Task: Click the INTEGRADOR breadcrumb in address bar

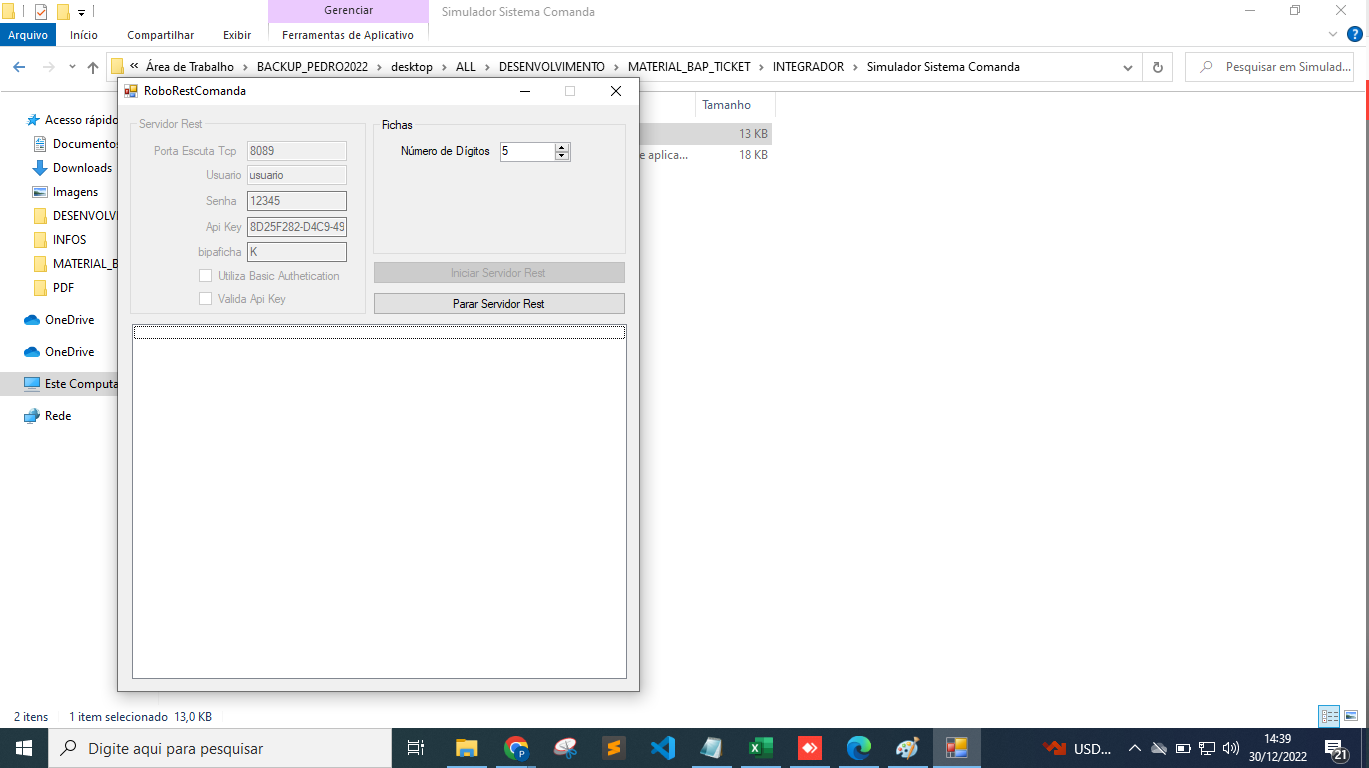Action: (808, 67)
